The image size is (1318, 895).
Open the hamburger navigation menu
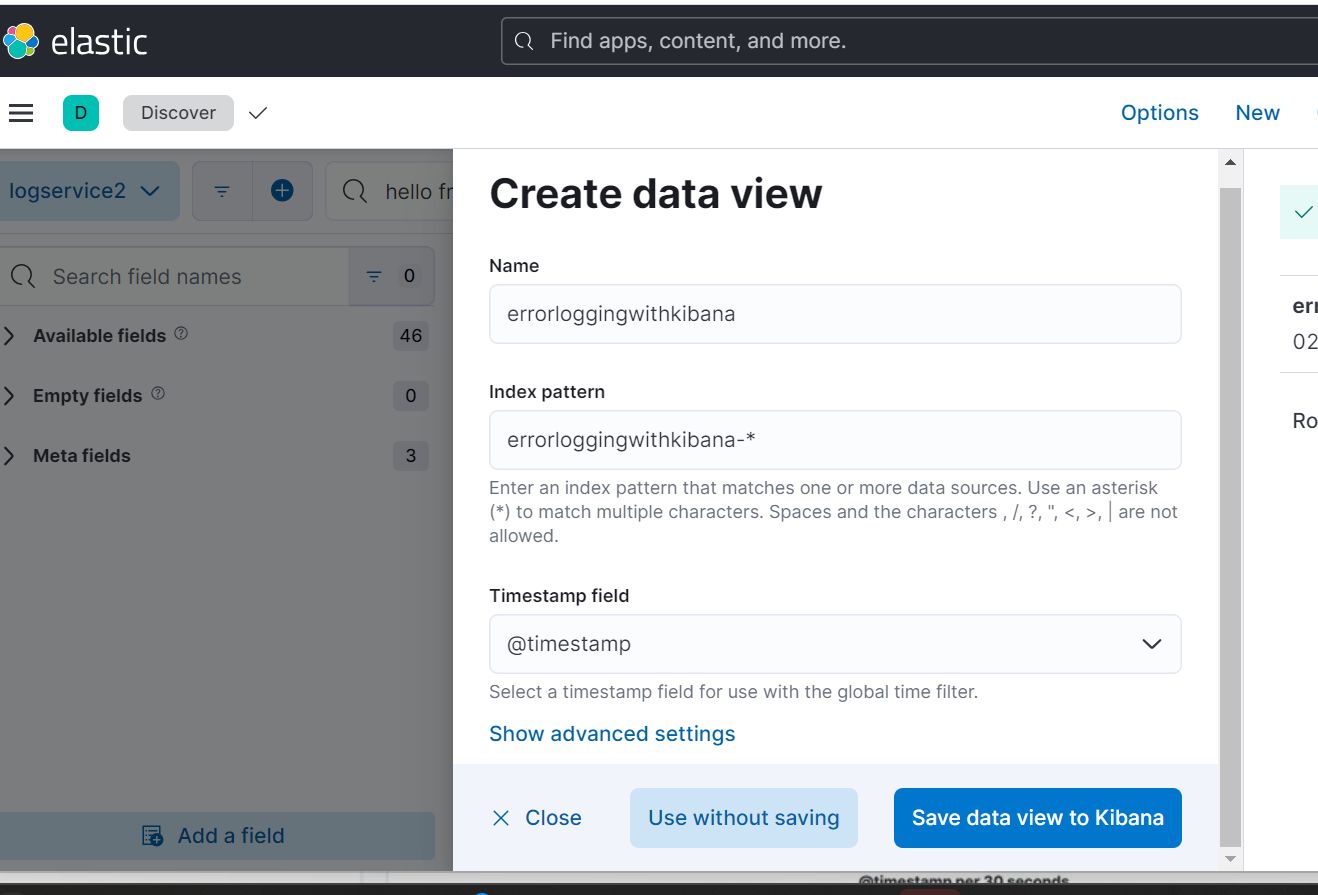pyautogui.click(x=21, y=113)
